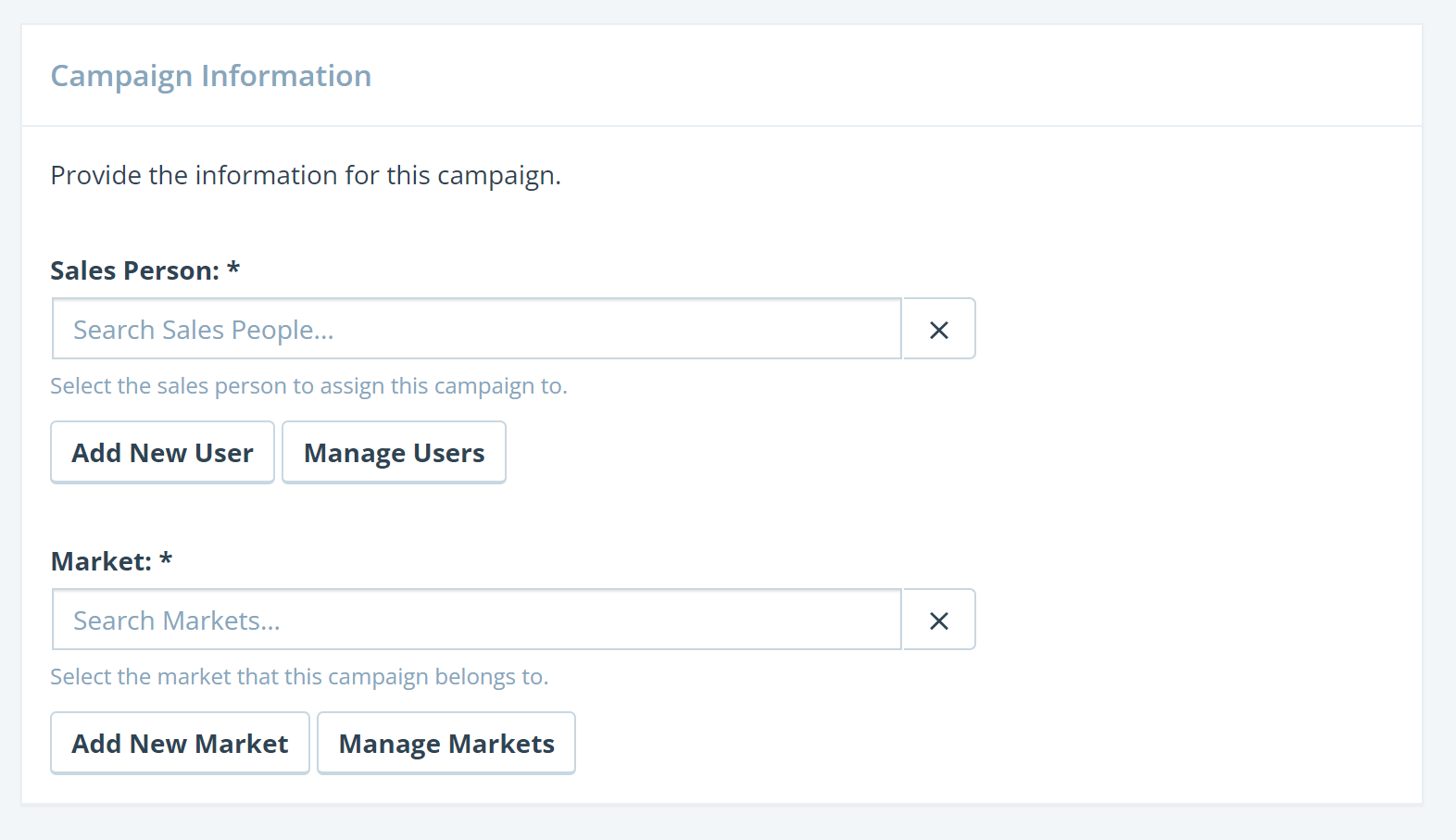Open Add New User
Image resolution: width=1456 pixels, height=840 pixels.
[x=162, y=453]
